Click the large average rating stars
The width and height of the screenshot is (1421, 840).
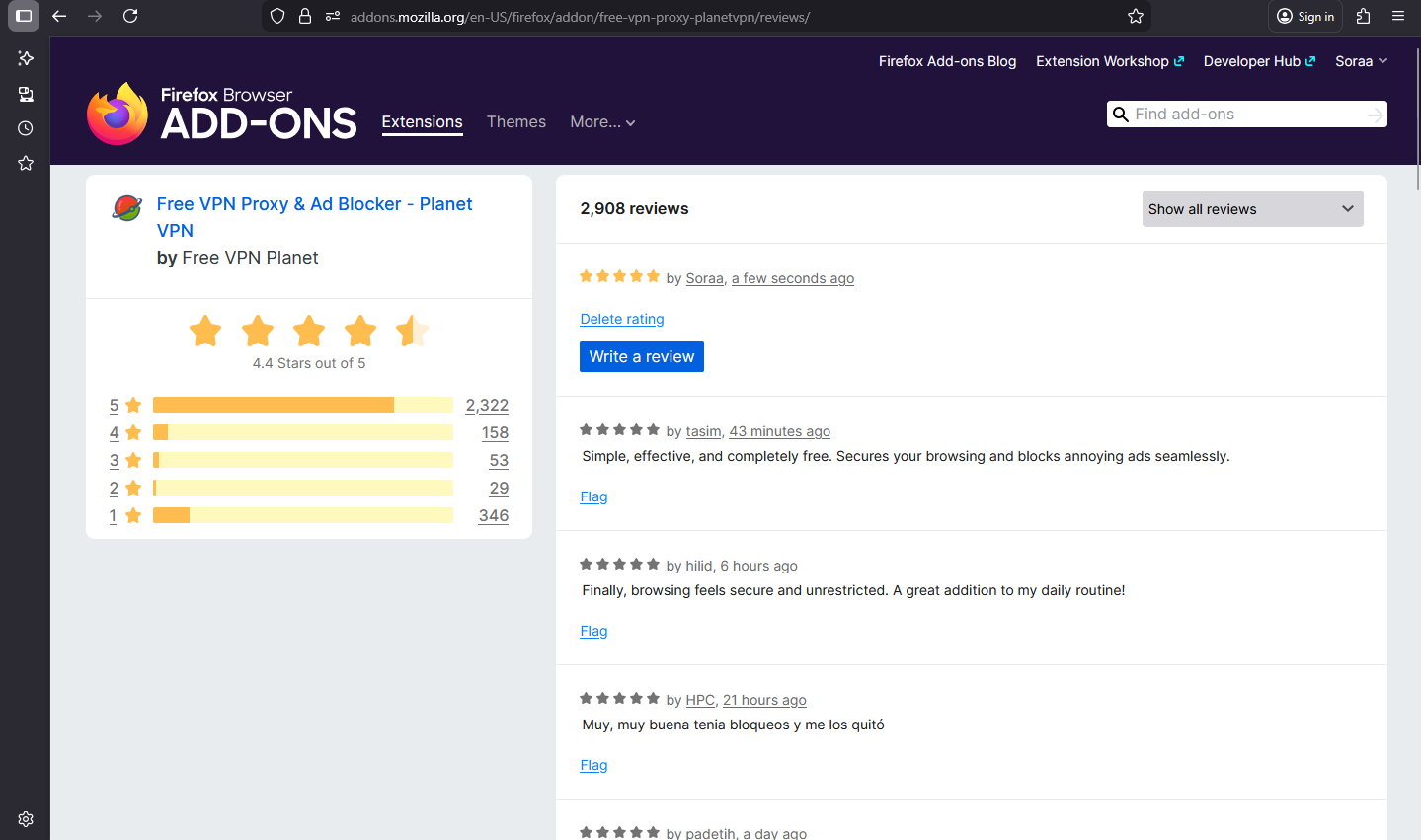click(x=309, y=331)
